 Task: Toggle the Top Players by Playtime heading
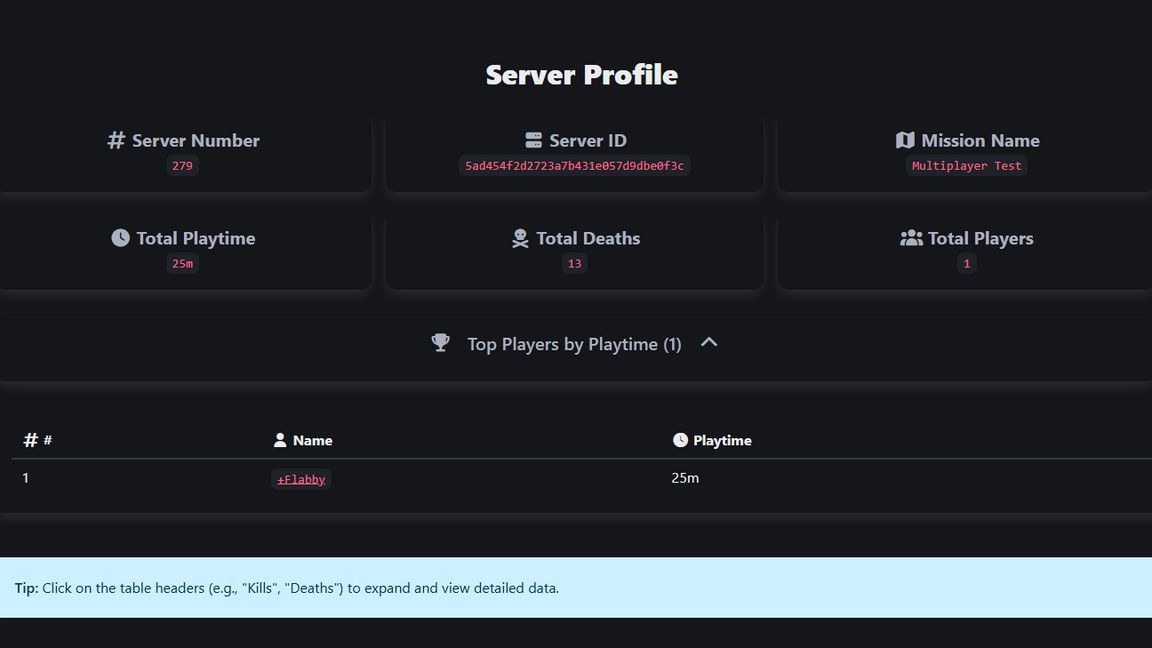point(574,344)
